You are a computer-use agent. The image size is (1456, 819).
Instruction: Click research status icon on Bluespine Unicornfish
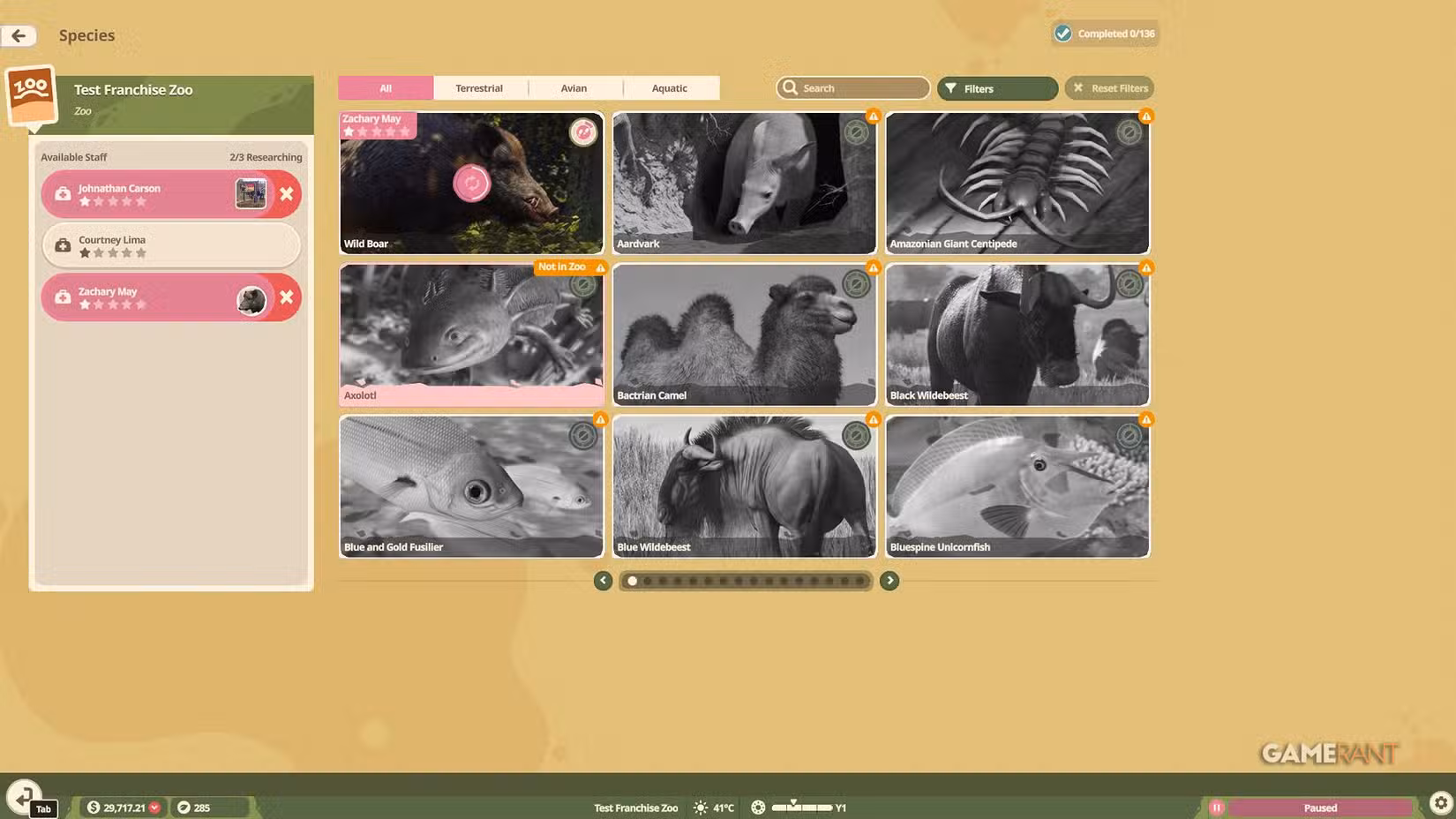click(x=1129, y=435)
